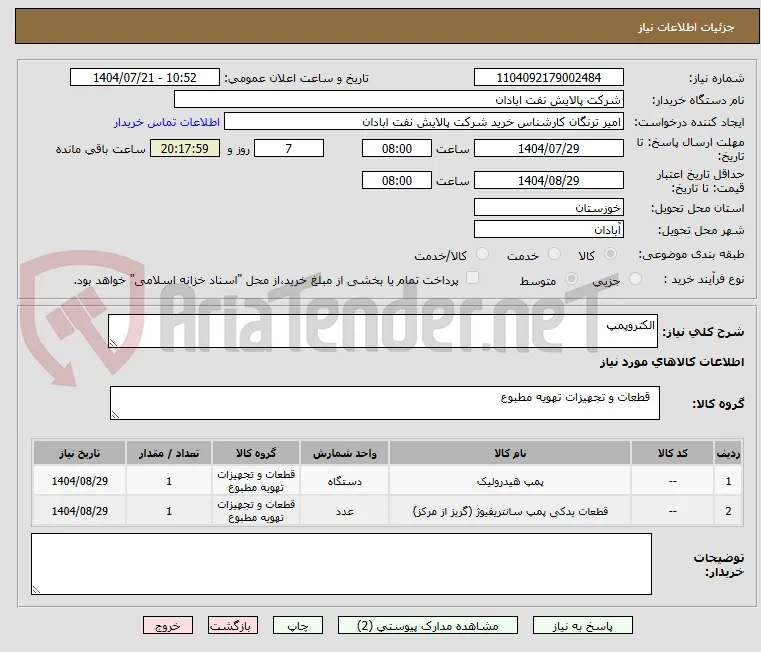761x652 pixels.
Task: Click the buyer name field شرکت پالایش نفت ابادان
Action: (x=398, y=100)
